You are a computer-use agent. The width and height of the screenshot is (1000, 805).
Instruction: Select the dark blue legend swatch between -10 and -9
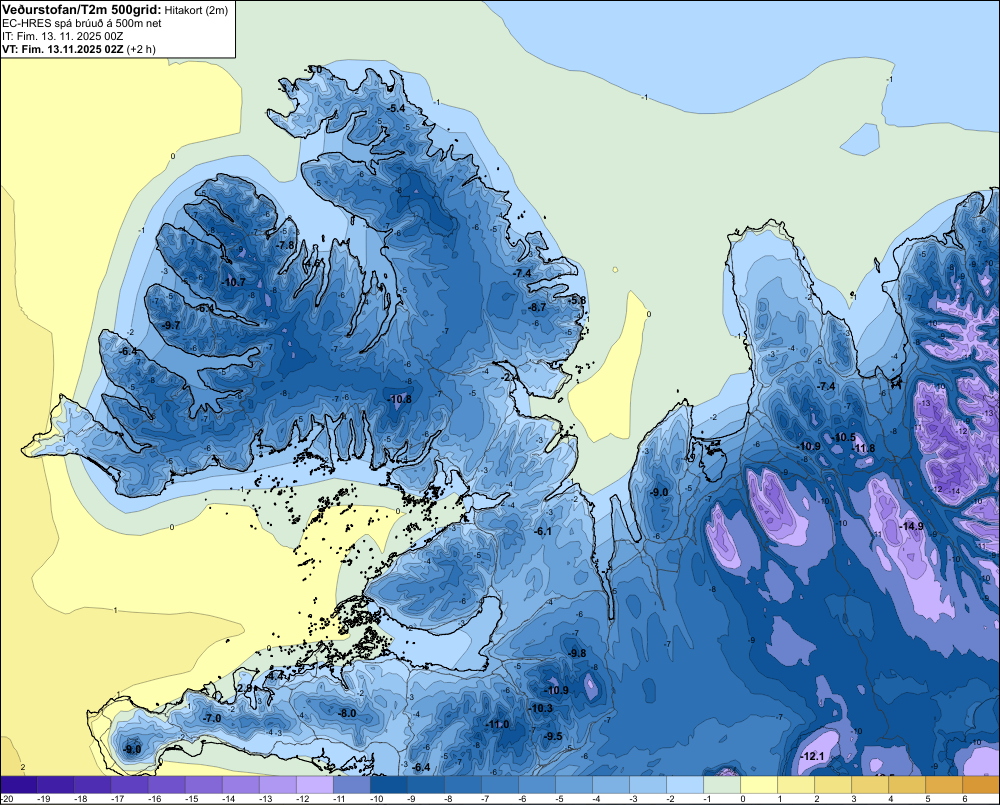(388, 785)
